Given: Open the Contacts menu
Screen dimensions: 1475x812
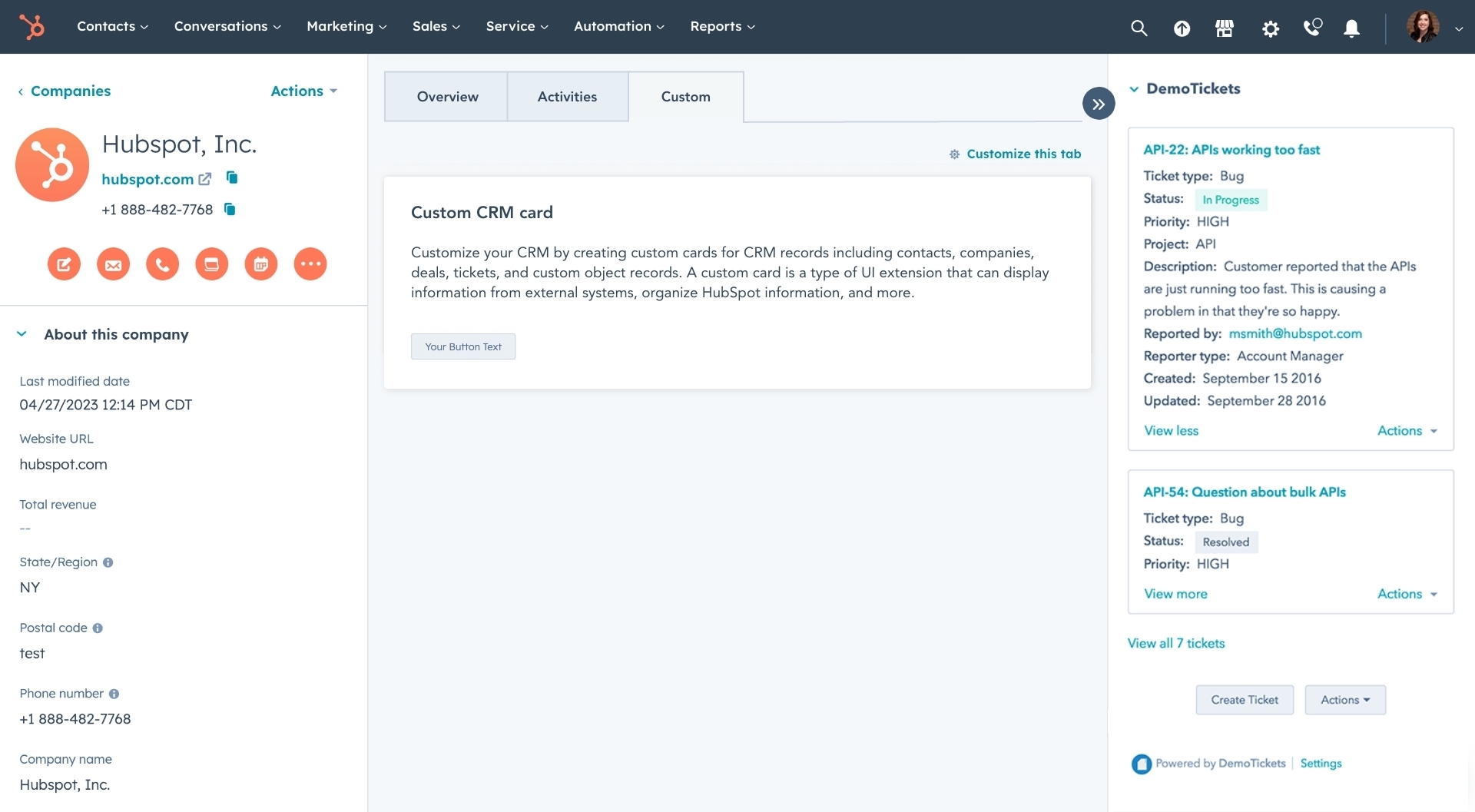Looking at the screenshot, I should (112, 26).
